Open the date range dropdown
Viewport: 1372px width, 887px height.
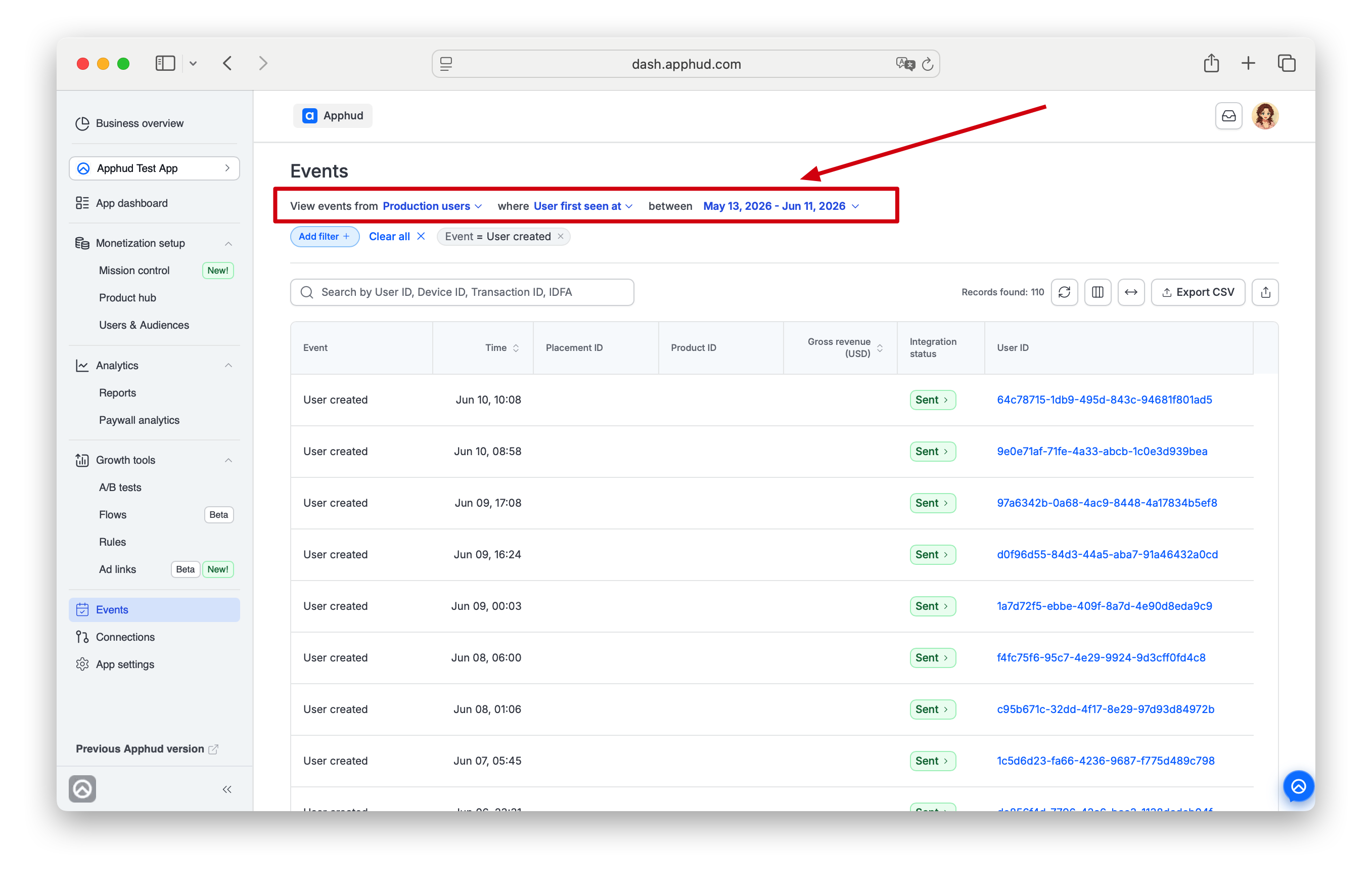coord(781,206)
